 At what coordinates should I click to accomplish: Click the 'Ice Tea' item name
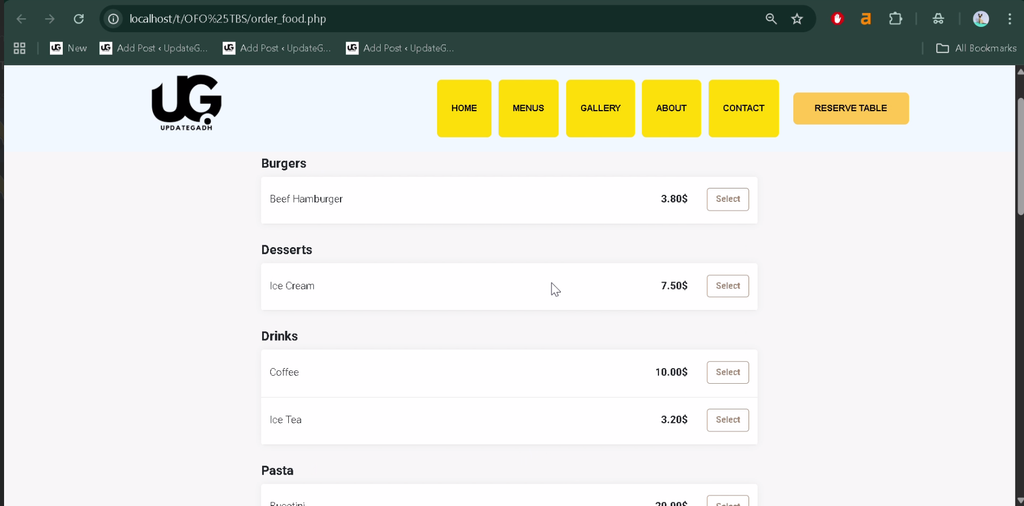click(x=285, y=420)
